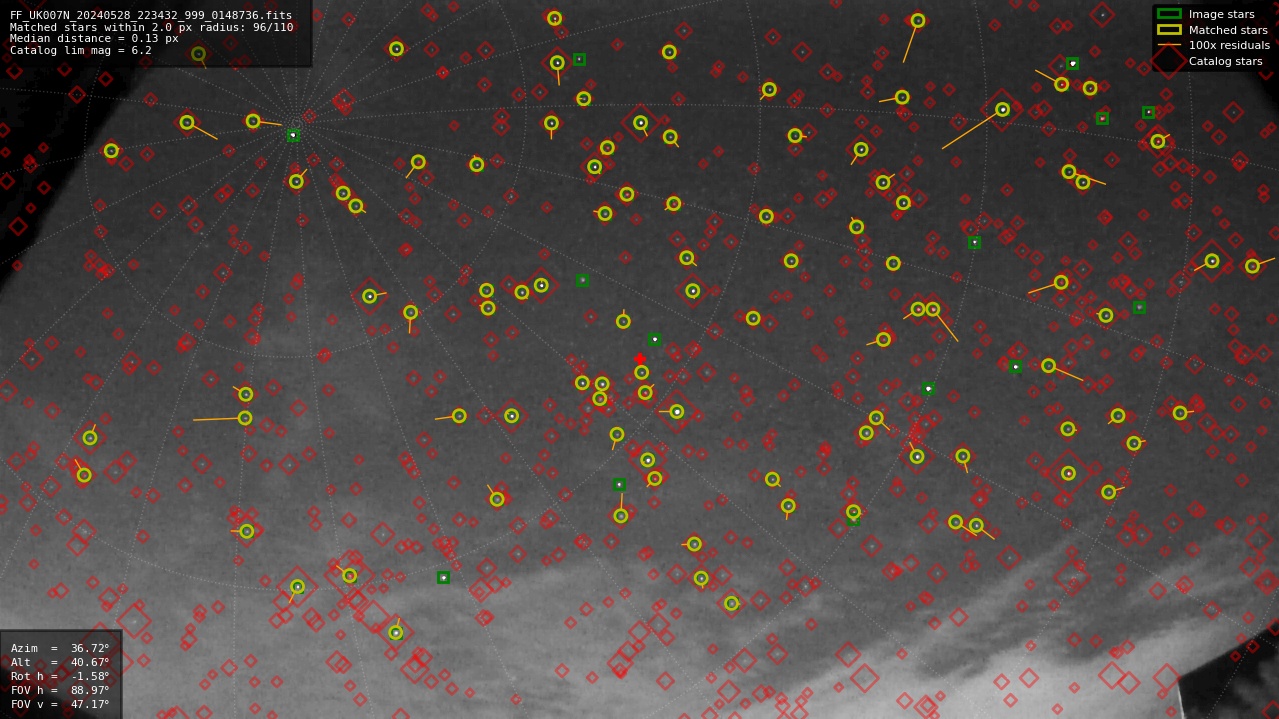Click the yellow Matched stars legend box
The height and width of the screenshot is (719, 1279).
coord(1169,30)
